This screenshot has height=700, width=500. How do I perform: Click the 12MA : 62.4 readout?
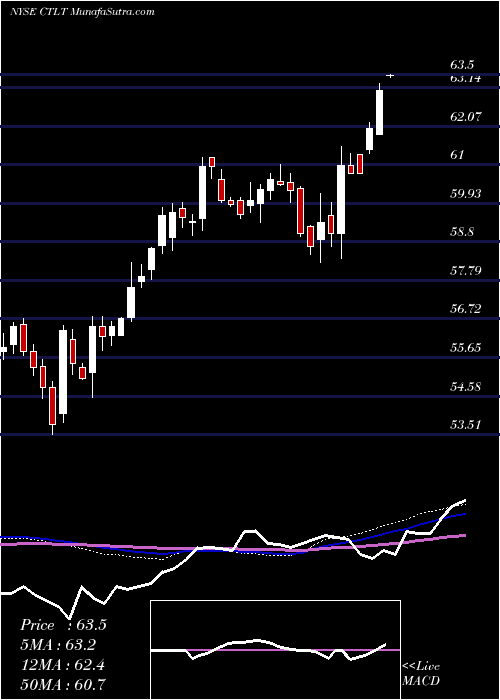[62, 665]
